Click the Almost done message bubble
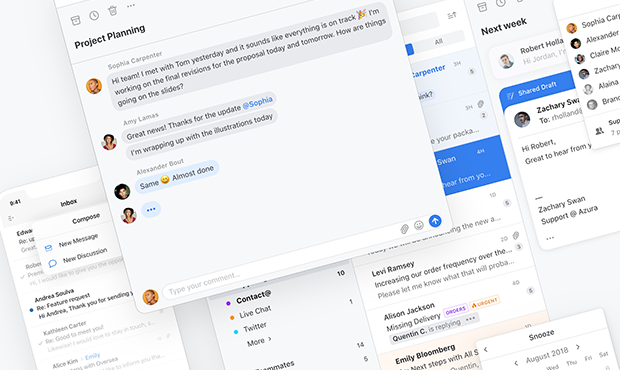Screen dimensions: 620x370 click(177, 177)
